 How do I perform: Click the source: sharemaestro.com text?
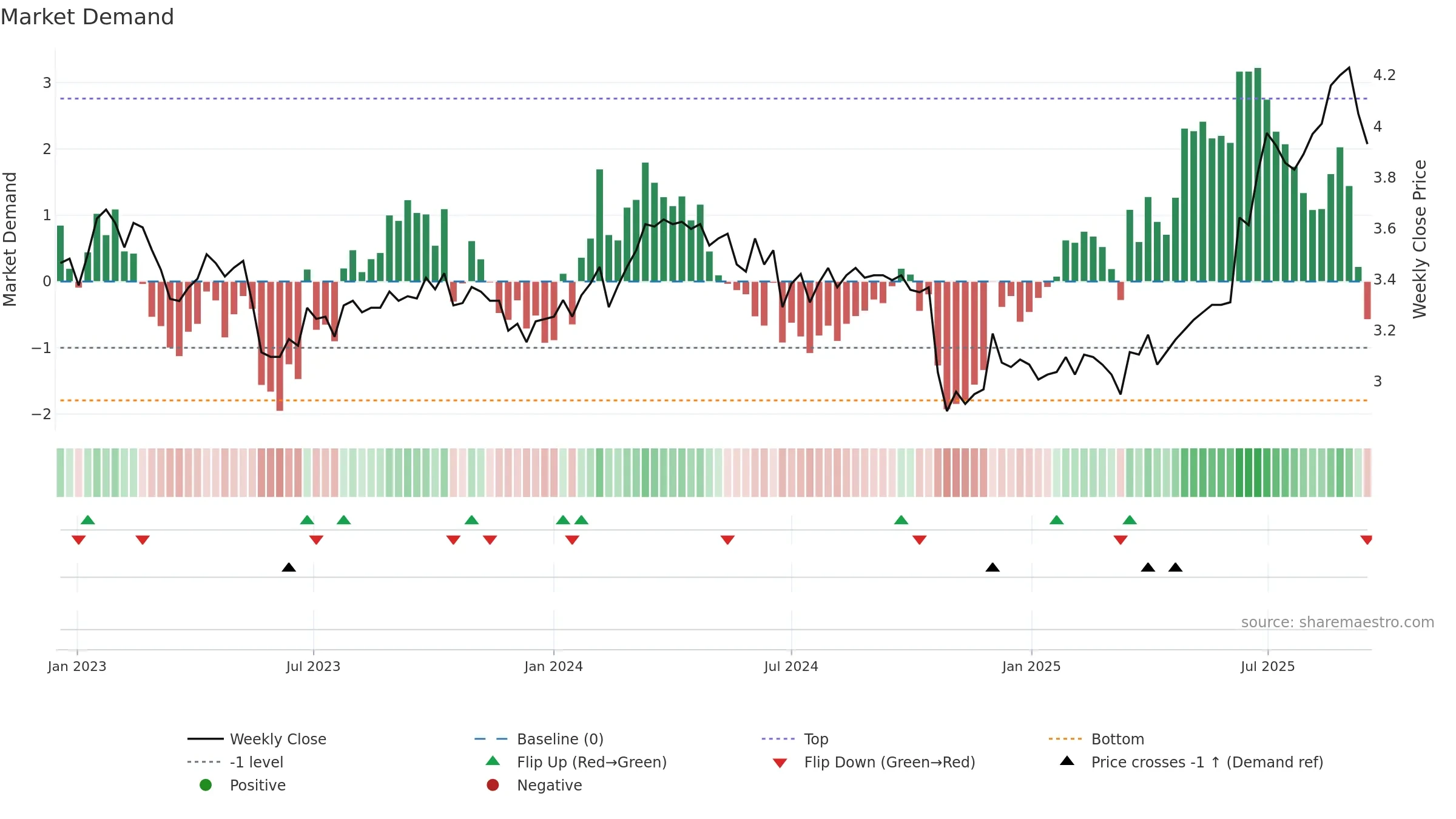pyautogui.click(x=1338, y=622)
